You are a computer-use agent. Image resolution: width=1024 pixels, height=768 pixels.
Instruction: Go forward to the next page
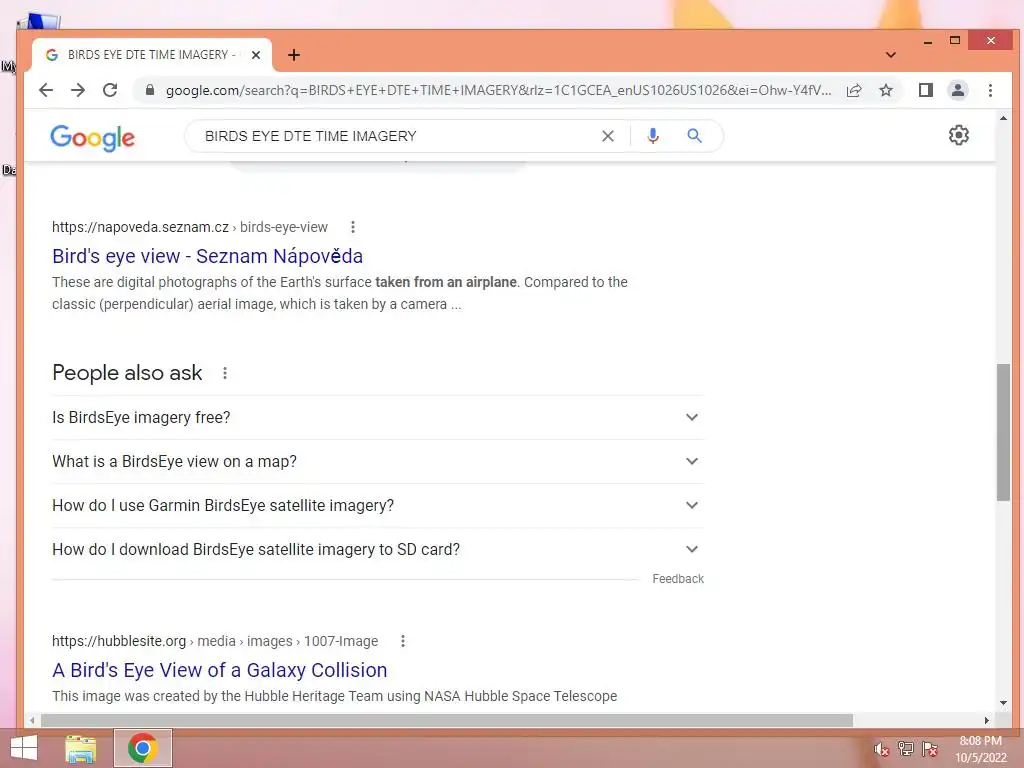78,90
